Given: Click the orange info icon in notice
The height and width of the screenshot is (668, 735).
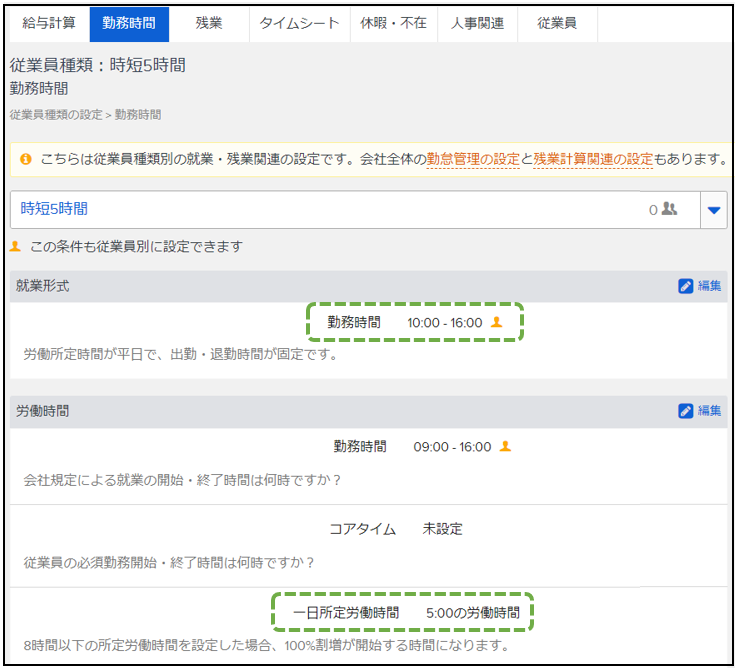Looking at the screenshot, I should tap(26, 159).
